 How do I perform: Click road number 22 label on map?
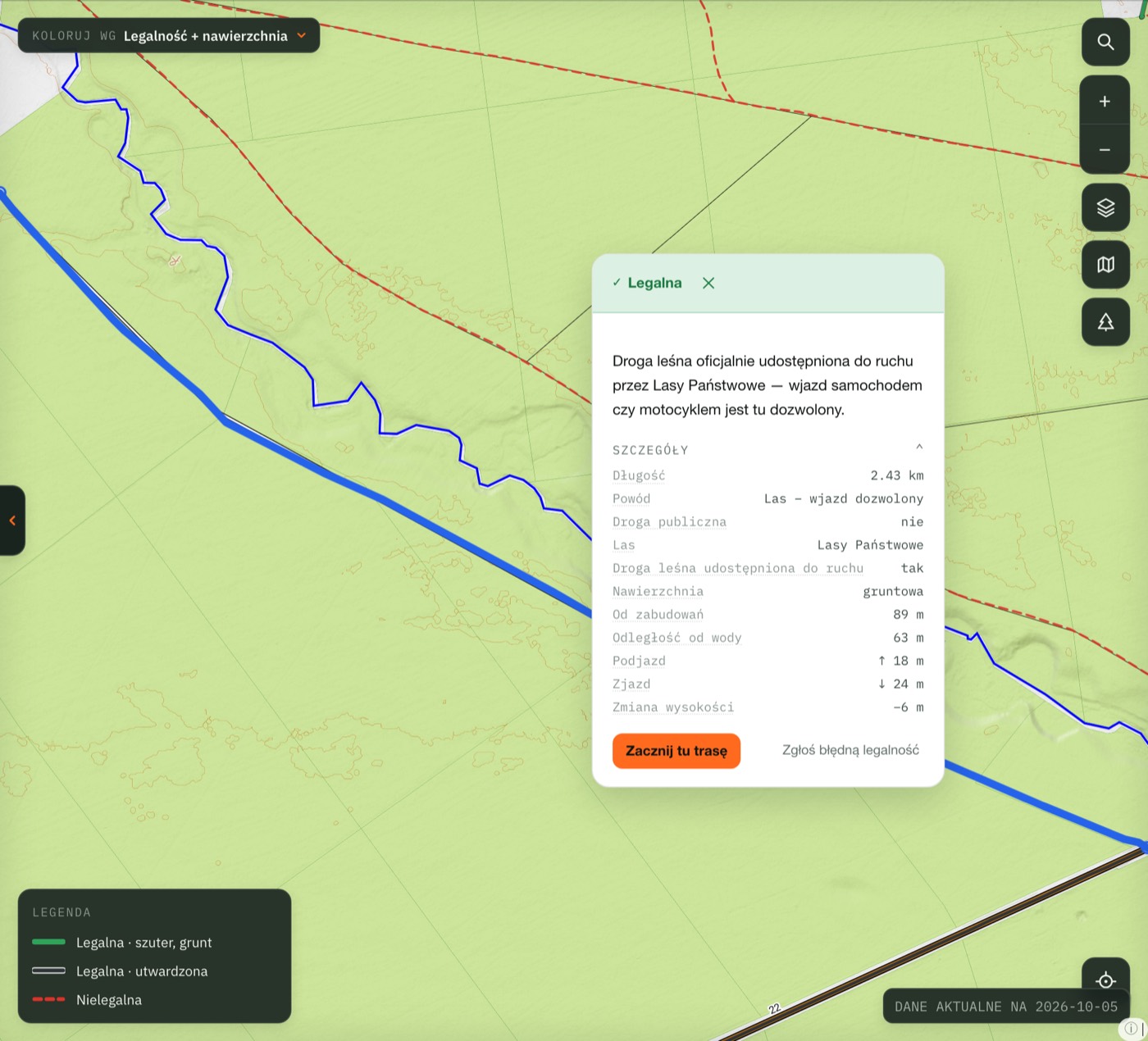774,1009
